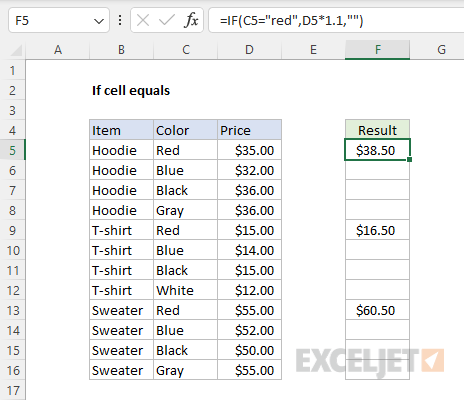Select row 1 header
Viewport: 464px width, 400px height.
point(13,70)
